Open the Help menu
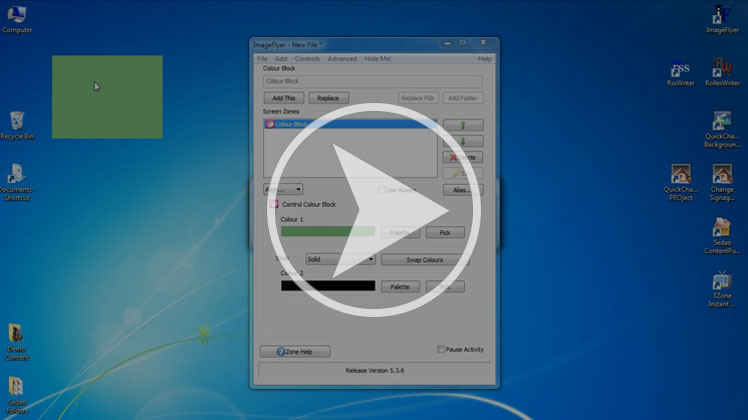The image size is (748, 420). point(484,59)
